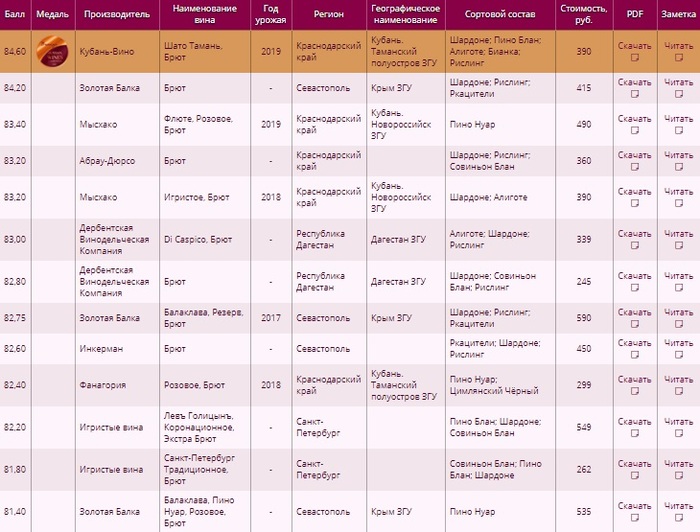Click PDF icon in Балаклава Резерв row
Viewport: 700px width, 532px height.
[x=634, y=324]
